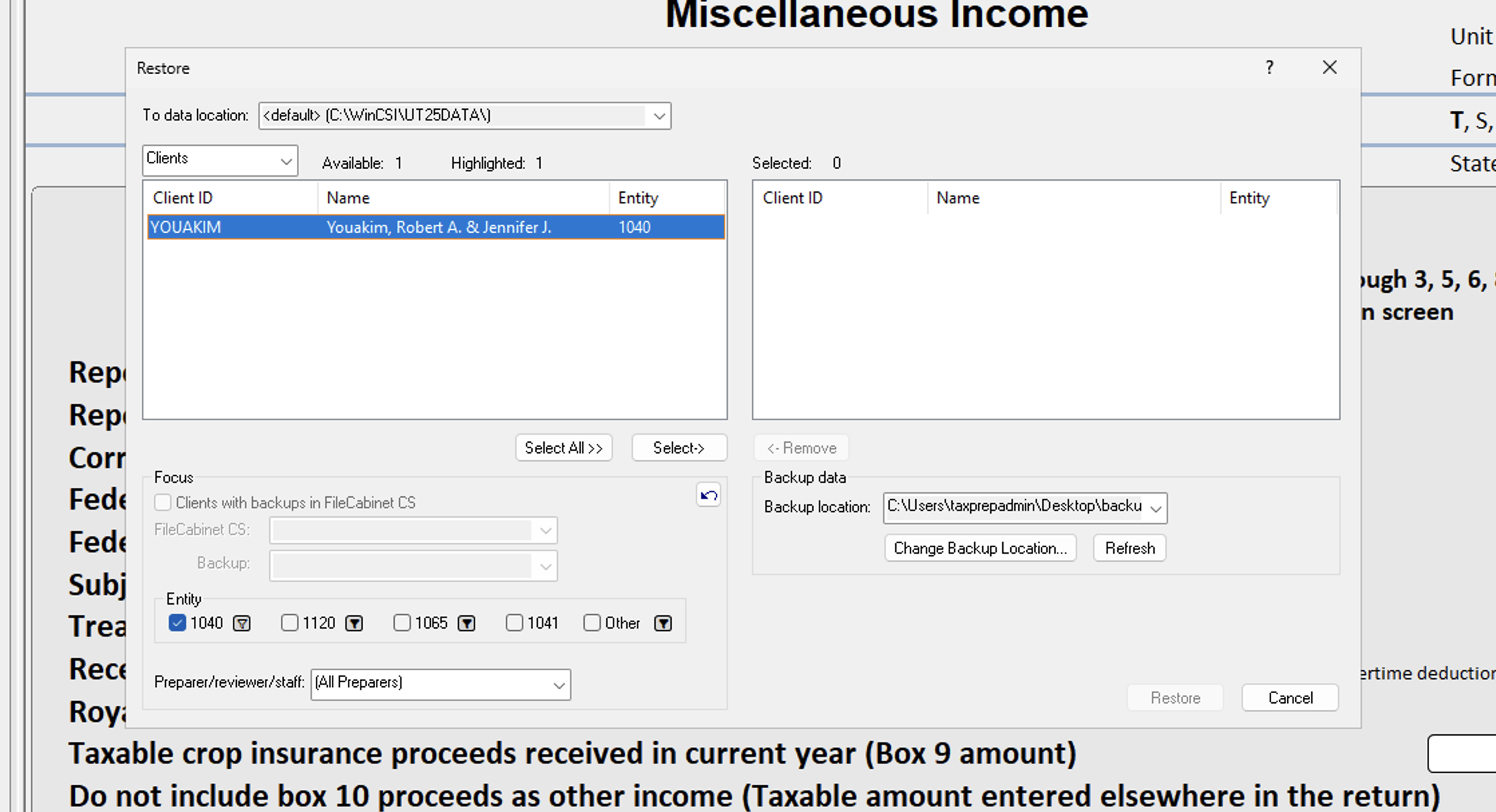This screenshot has height=812, width=1496.
Task: Enable the 1065 entity checkbox
Action: 402,623
